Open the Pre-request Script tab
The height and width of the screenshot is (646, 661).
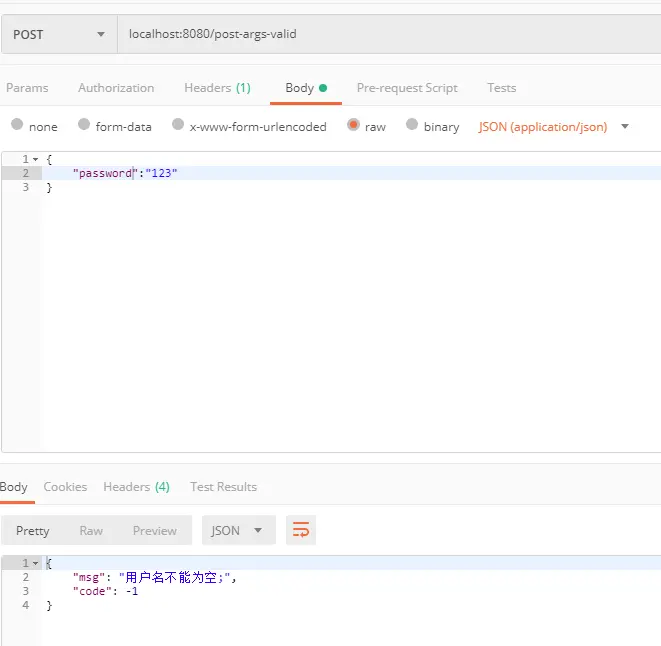pyautogui.click(x=407, y=88)
